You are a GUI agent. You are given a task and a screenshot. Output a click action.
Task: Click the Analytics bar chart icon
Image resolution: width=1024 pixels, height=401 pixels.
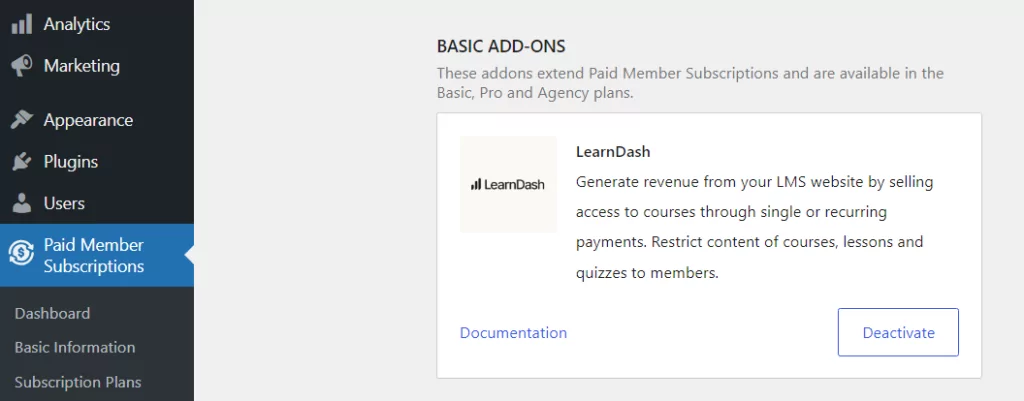pyautogui.click(x=22, y=24)
